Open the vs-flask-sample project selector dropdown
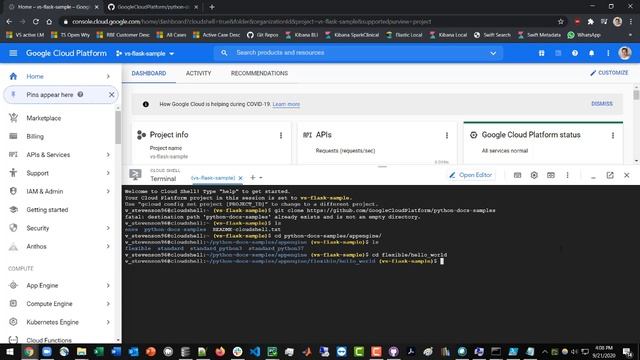Image resolution: width=640 pixels, height=360 pixels. pyautogui.click(x=145, y=53)
